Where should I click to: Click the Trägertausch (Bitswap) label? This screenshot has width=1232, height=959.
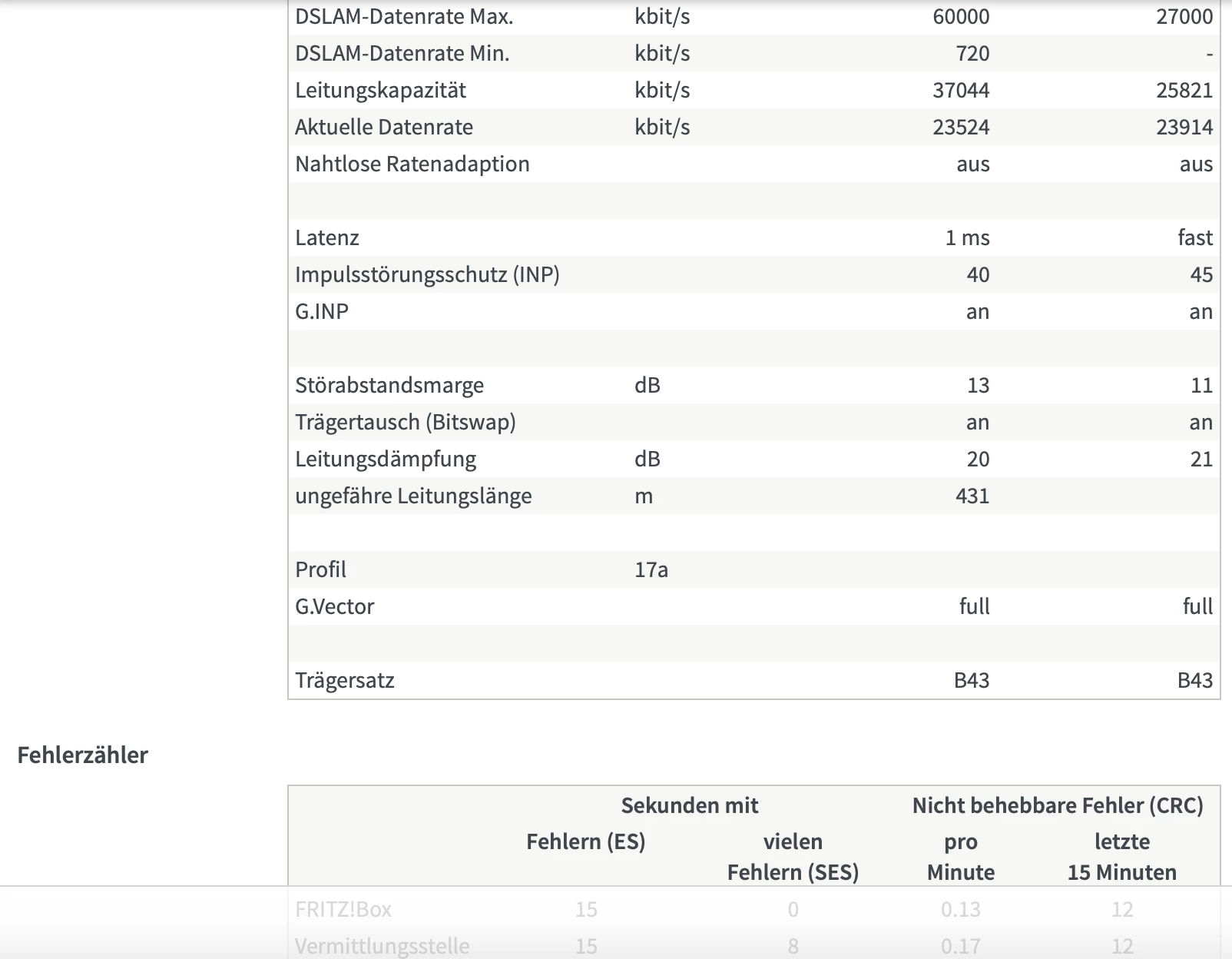[405, 422]
